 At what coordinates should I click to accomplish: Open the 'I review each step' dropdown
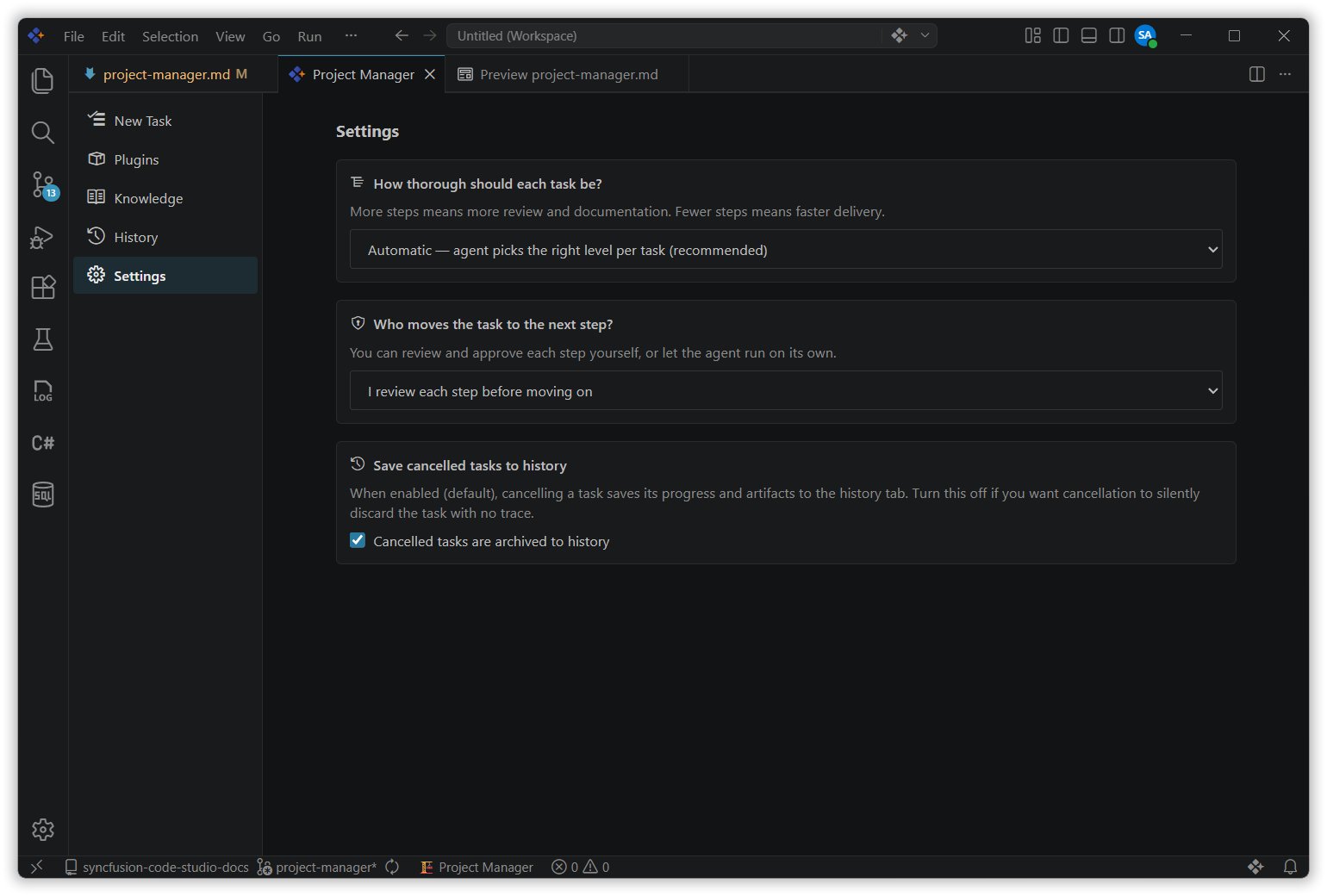pos(786,391)
